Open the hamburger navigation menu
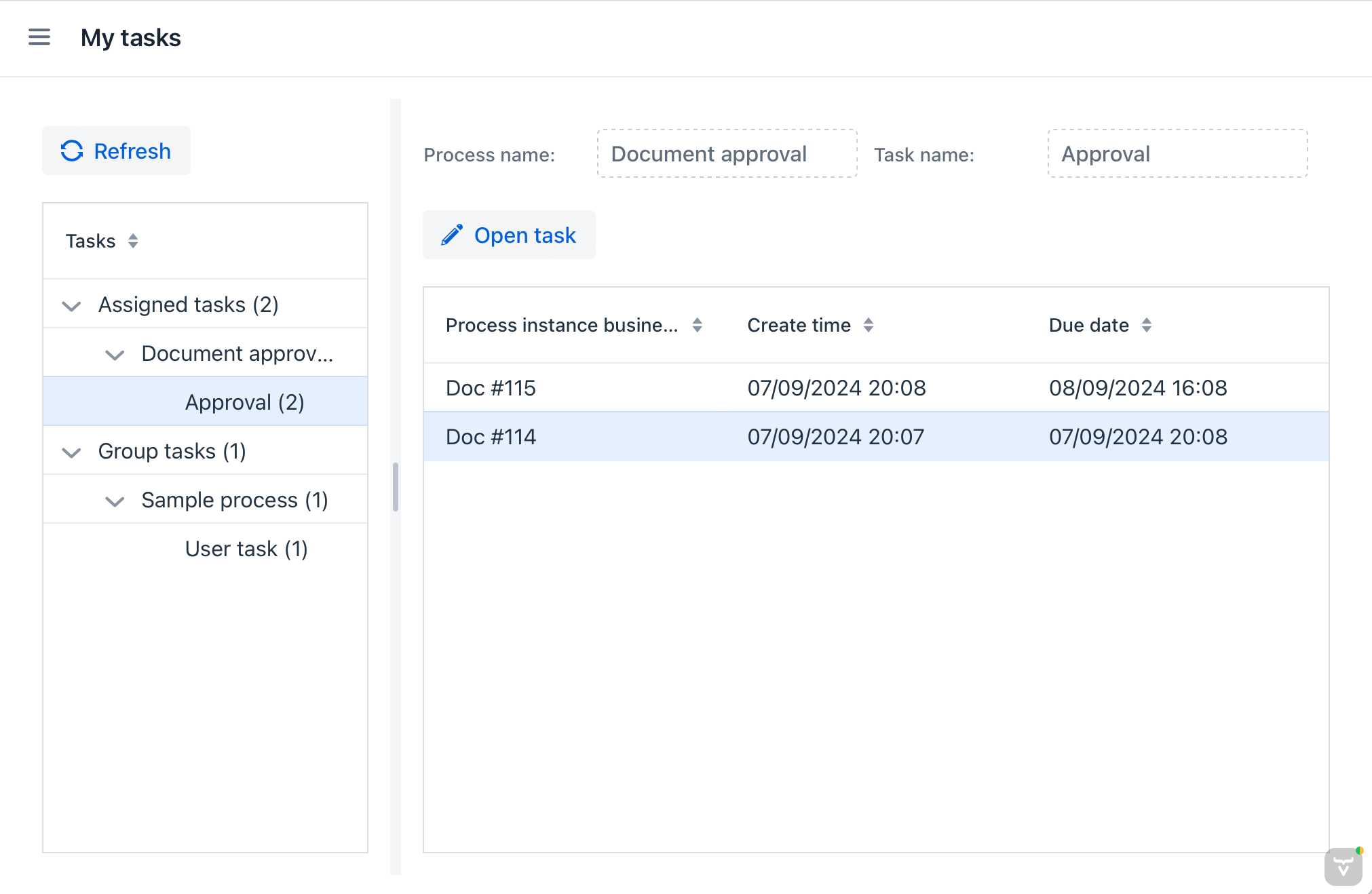The height and width of the screenshot is (894, 1372). pos(39,37)
